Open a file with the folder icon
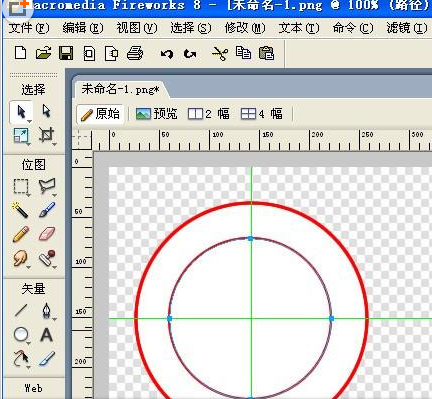 44,53
